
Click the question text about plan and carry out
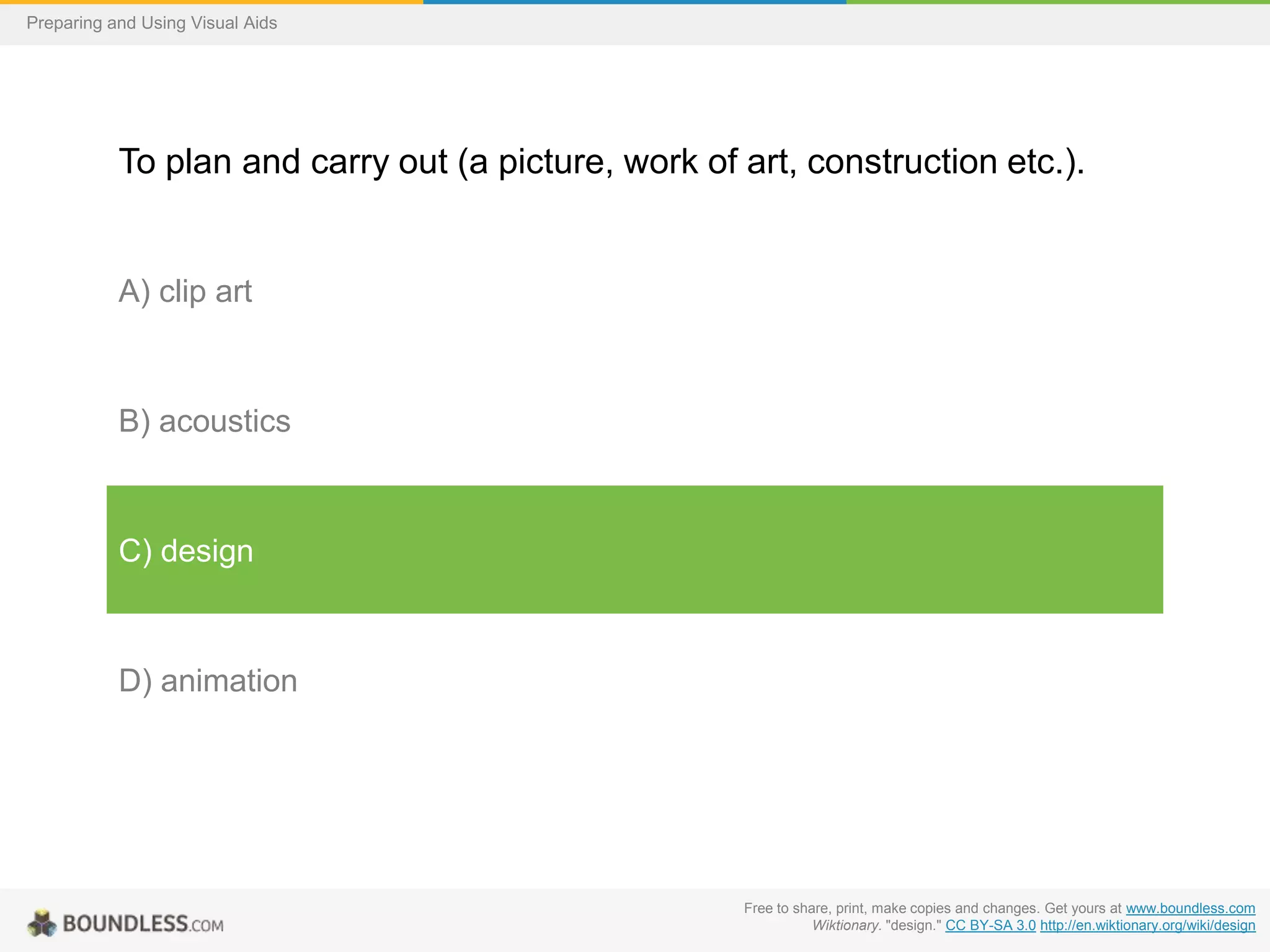[x=602, y=162]
